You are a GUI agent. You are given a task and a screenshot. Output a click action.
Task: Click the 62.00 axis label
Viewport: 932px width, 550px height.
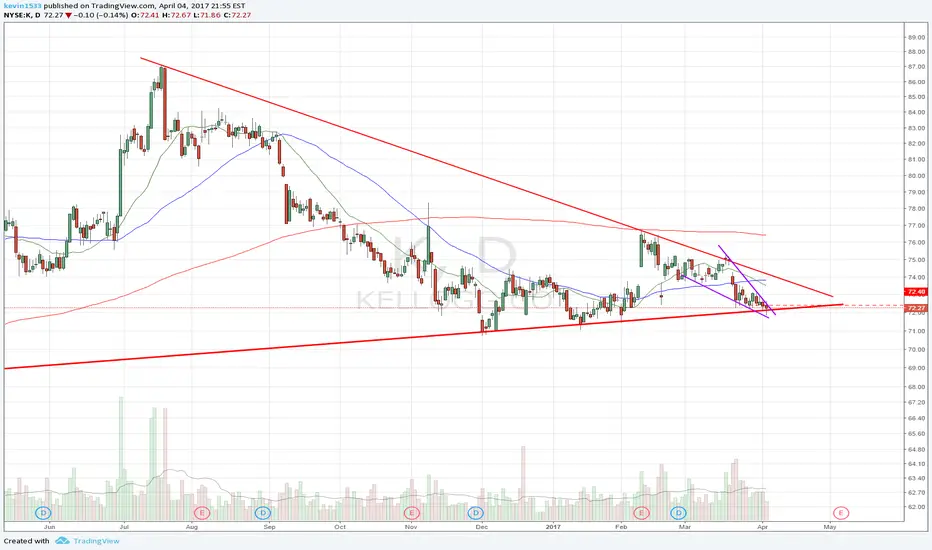(916, 507)
